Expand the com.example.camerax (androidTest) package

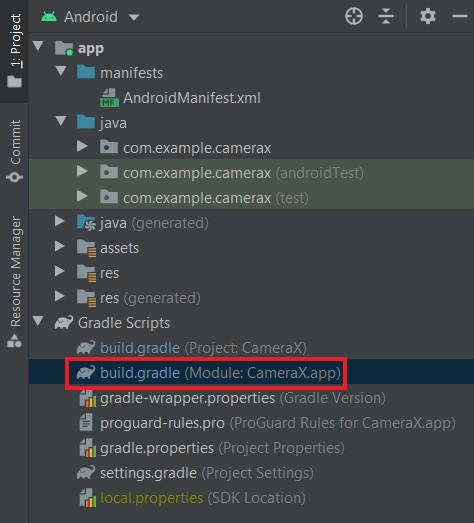click(82, 171)
